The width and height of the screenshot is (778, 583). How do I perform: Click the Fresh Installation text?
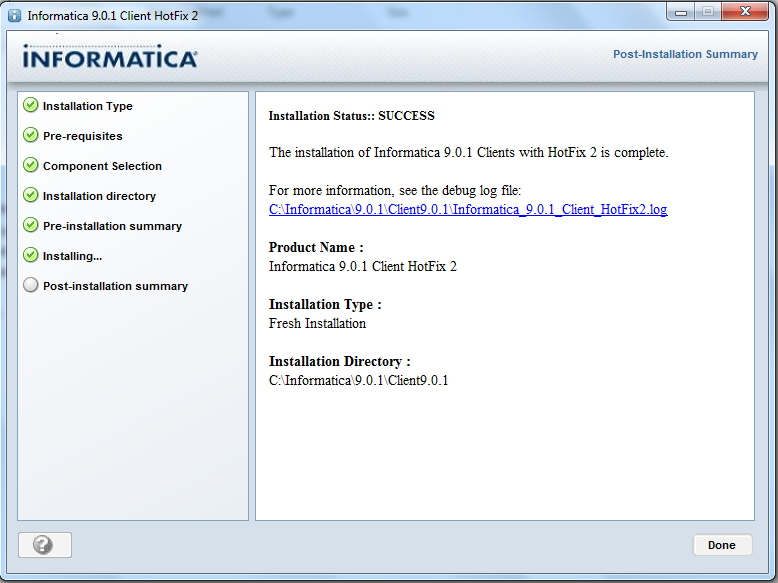click(x=317, y=323)
